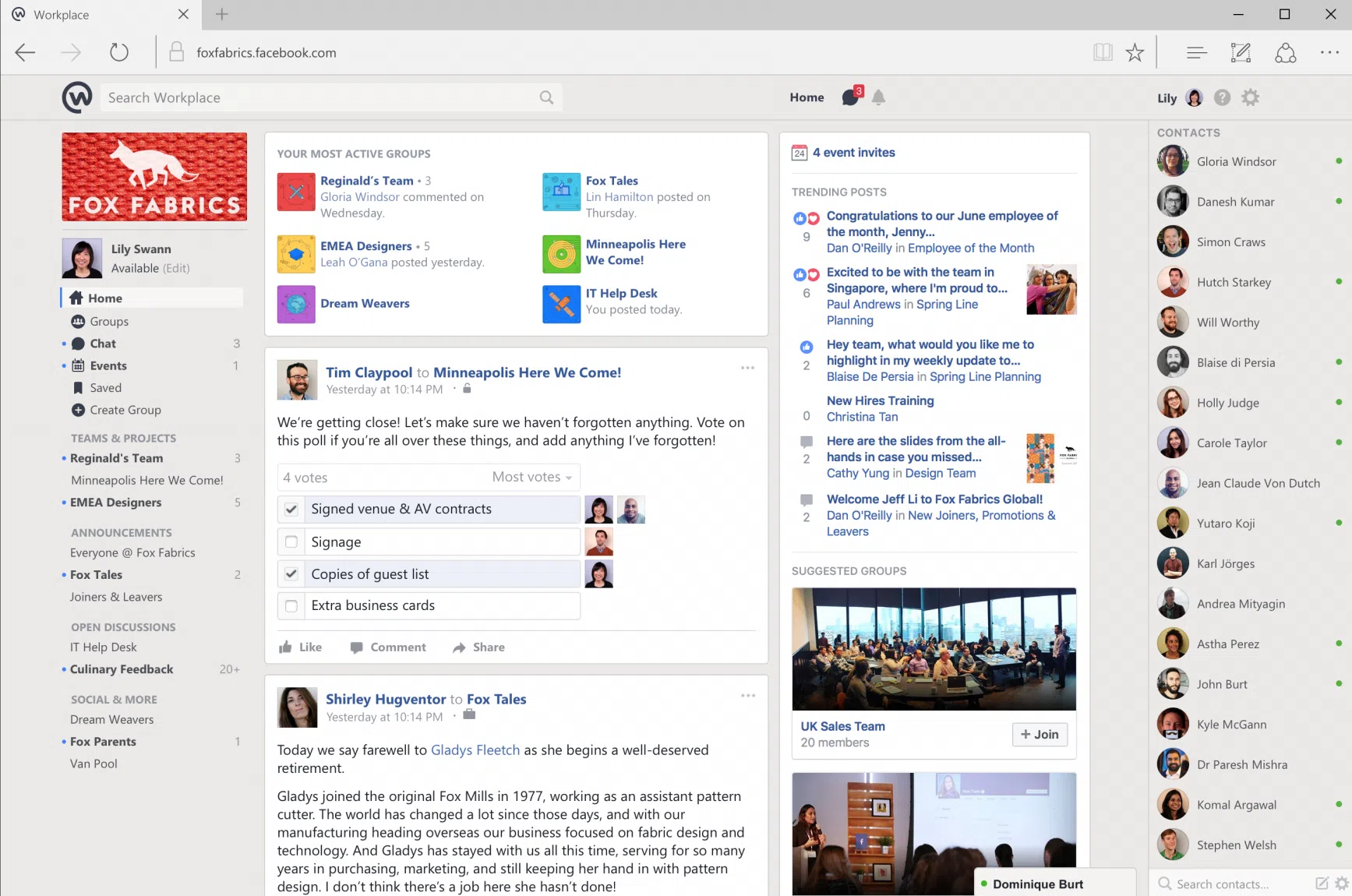The width and height of the screenshot is (1352, 896).
Task: Edit availability status next to Available
Action: coord(176,268)
